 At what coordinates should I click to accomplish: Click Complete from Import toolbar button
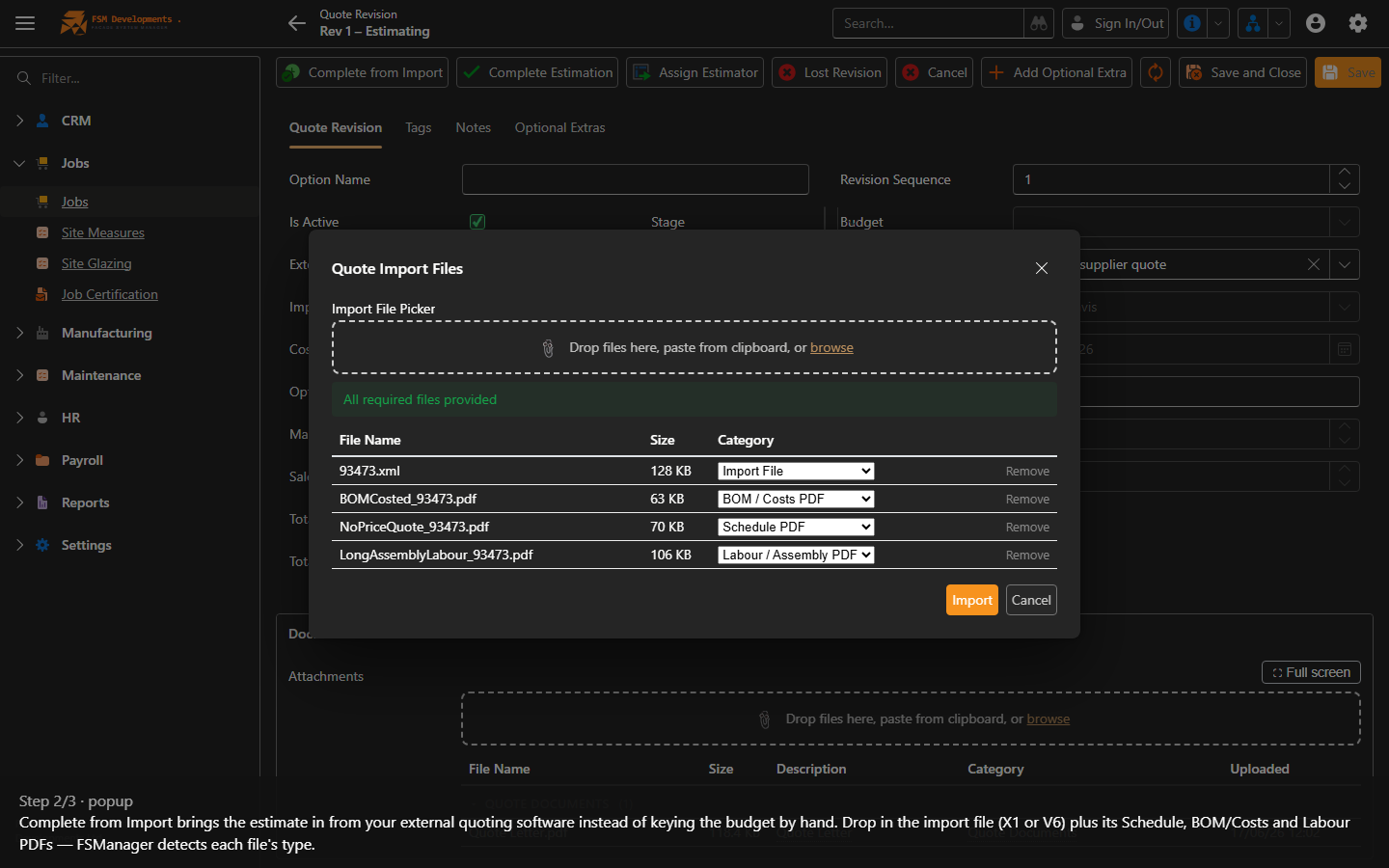point(363,72)
